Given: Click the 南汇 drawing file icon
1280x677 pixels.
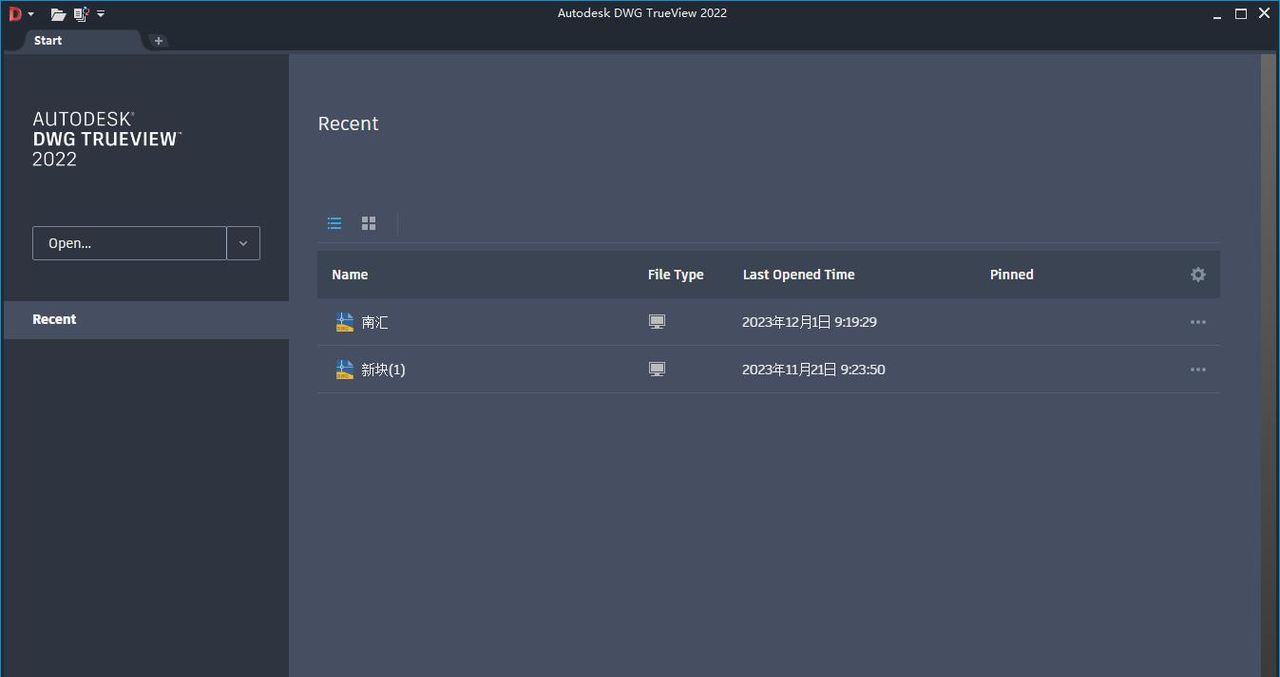Looking at the screenshot, I should click(x=345, y=322).
